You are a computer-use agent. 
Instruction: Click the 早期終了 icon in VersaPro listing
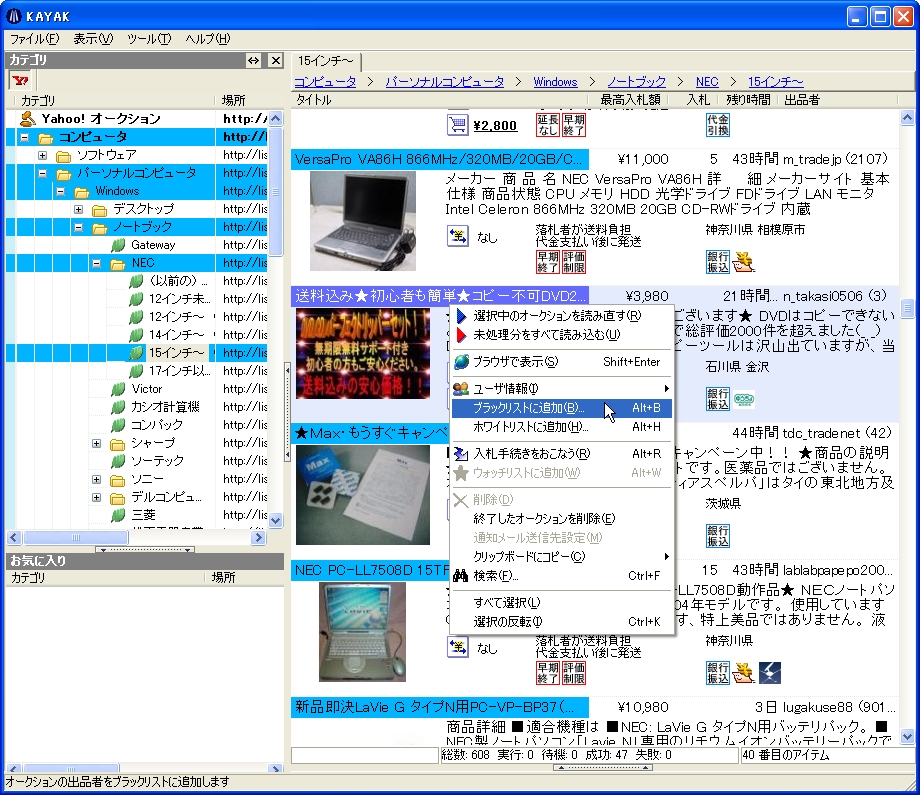tap(547, 262)
